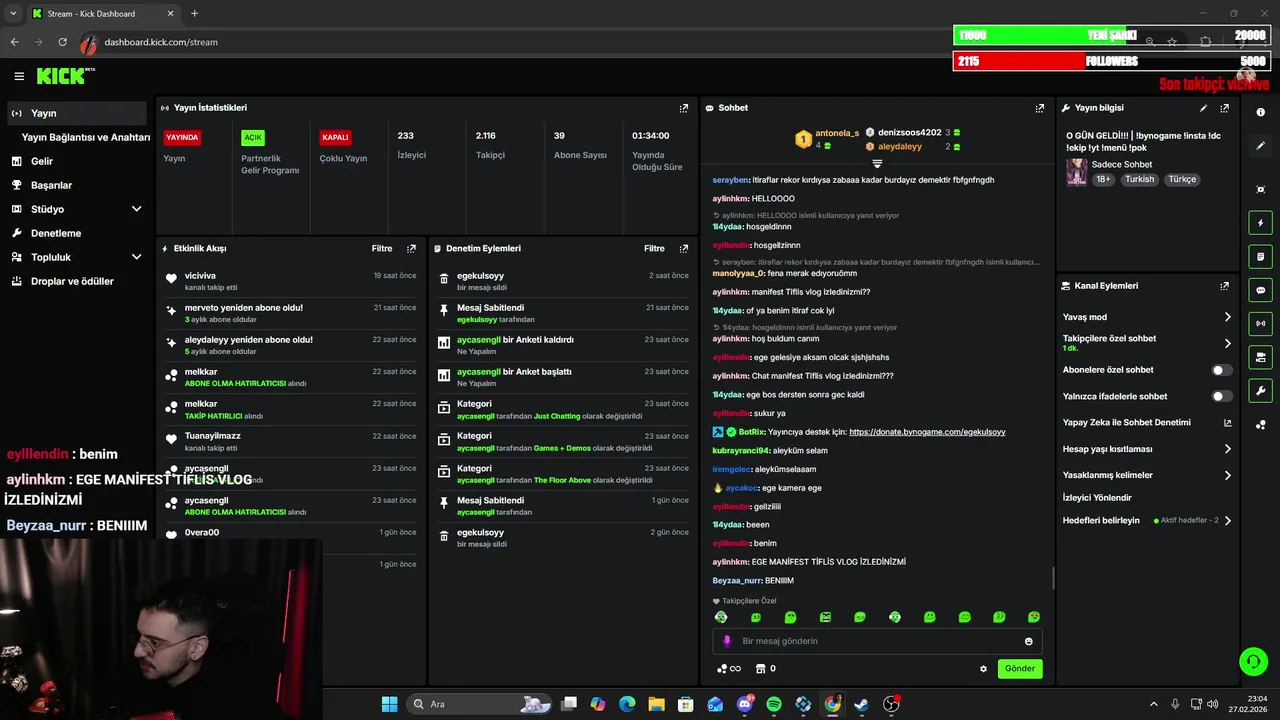
Task: Open Yayın in the left sidebar
Action: pyautogui.click(x=77, y=113)
